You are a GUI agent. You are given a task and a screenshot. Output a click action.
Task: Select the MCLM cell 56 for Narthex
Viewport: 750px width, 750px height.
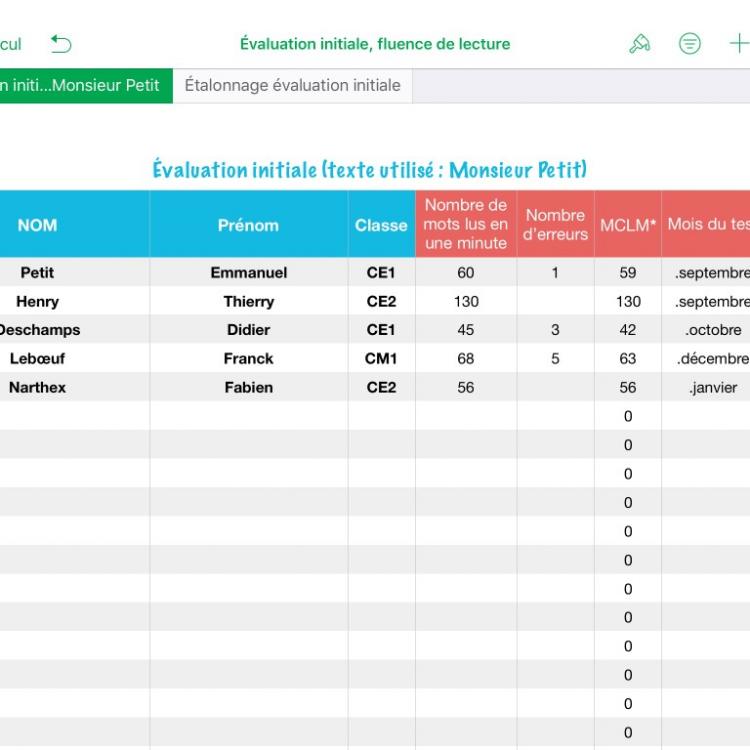(628, 387)
